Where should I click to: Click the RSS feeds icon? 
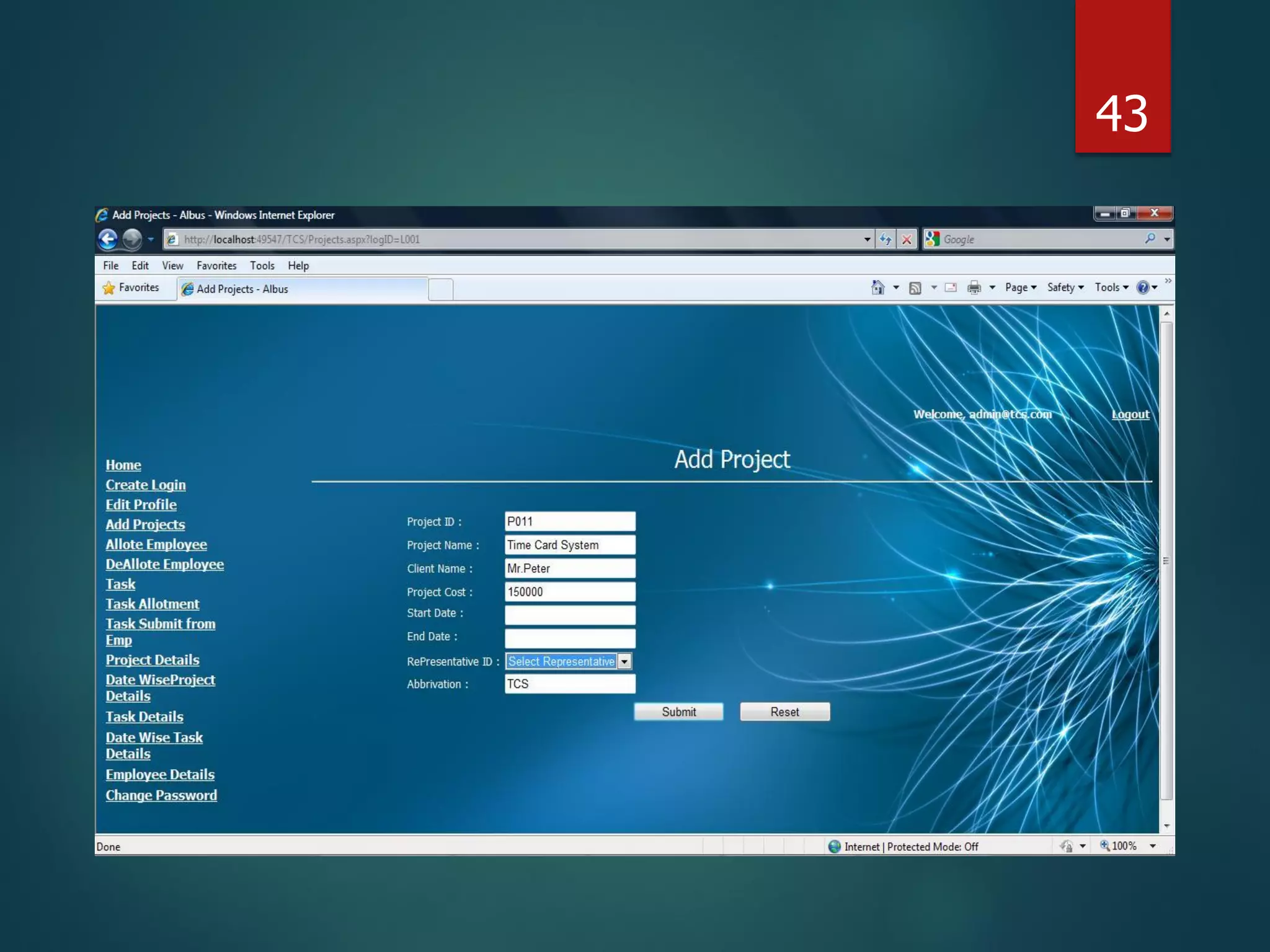pos(915,288)
